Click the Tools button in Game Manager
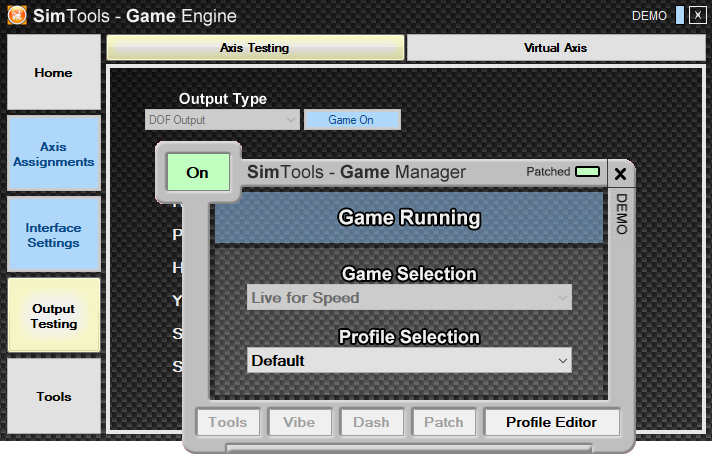The height and width of the screenshot is (456, 712). tap(228, 422)
